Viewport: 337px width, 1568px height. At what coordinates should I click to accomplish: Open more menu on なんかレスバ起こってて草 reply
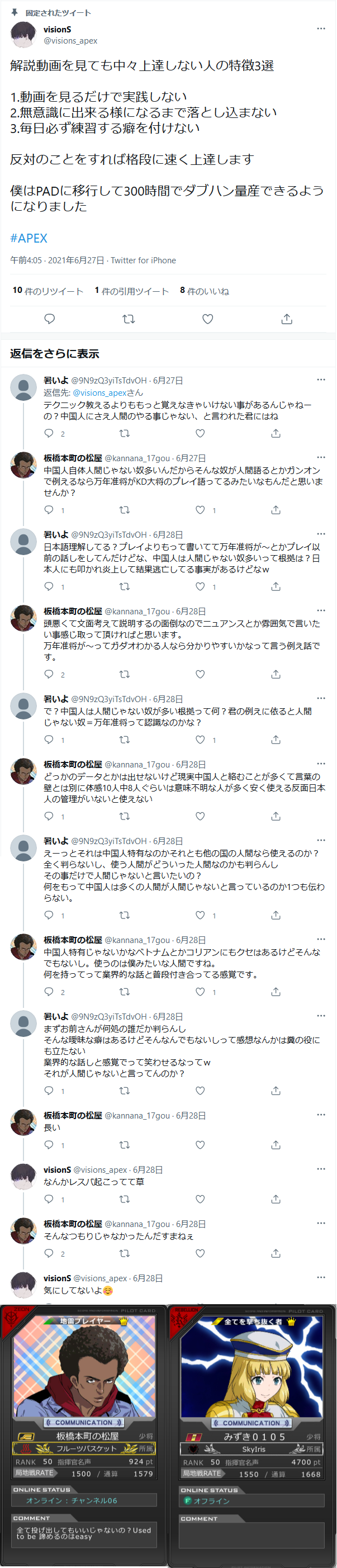[x=321, y=1169]
